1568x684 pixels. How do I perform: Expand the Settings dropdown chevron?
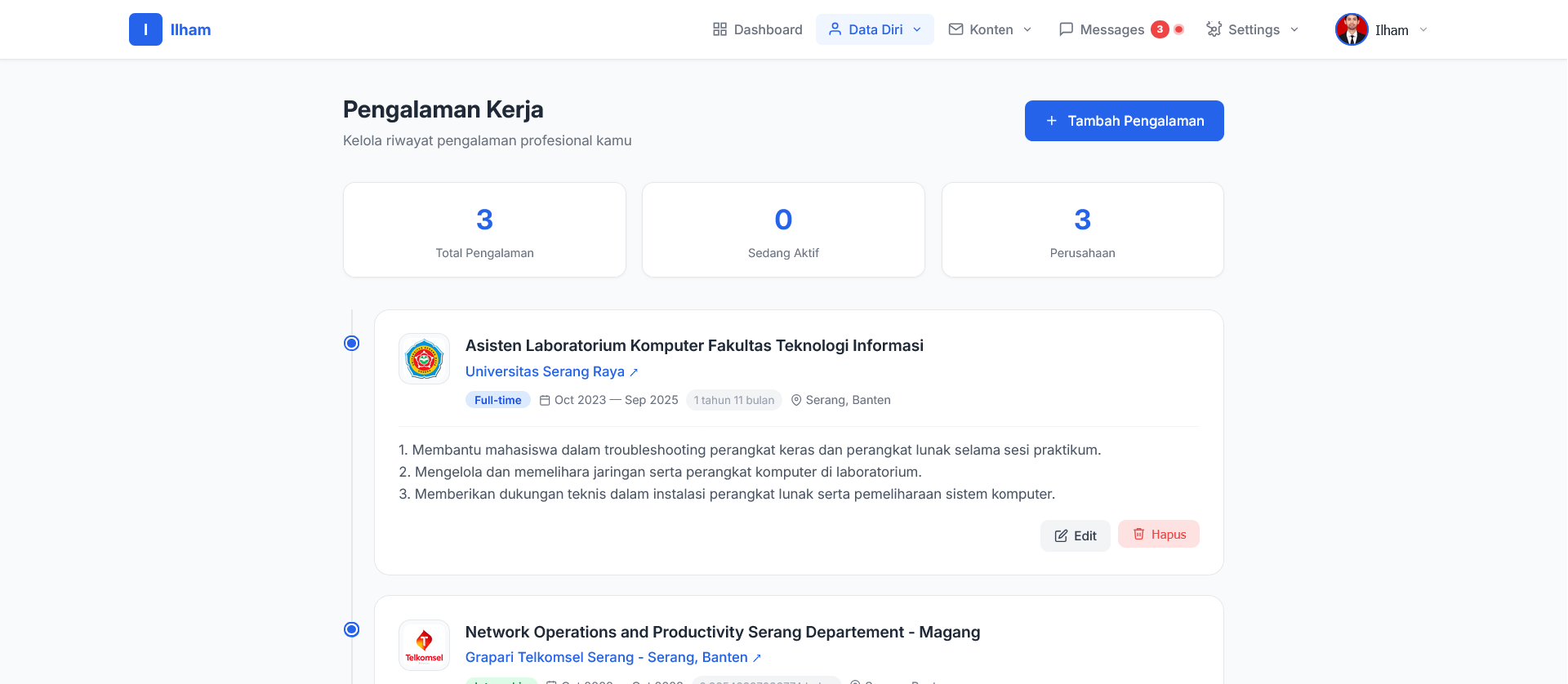[1294, 29]
